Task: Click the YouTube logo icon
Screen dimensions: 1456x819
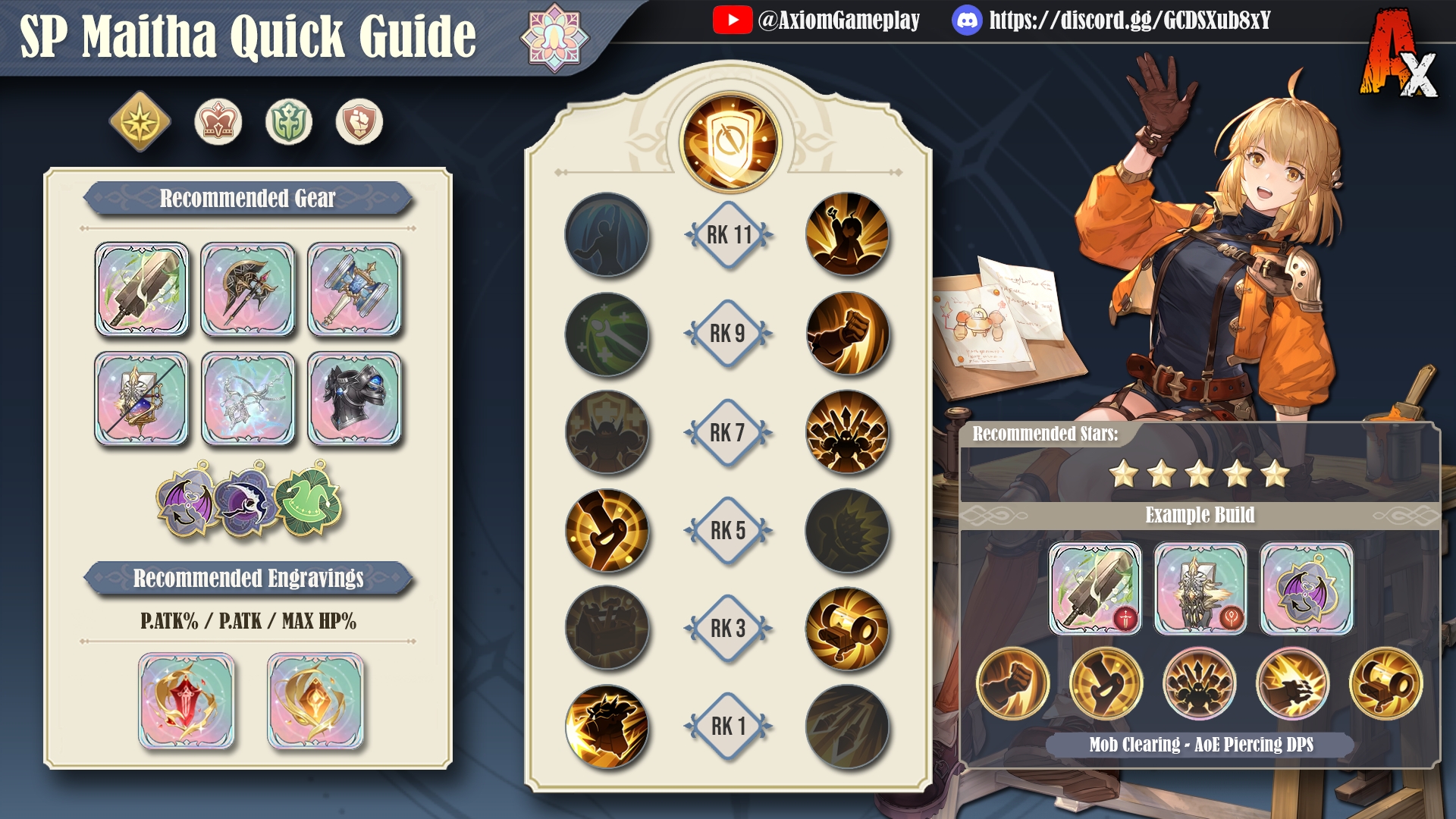Action: pyautogui.click(x=732, y=20)
